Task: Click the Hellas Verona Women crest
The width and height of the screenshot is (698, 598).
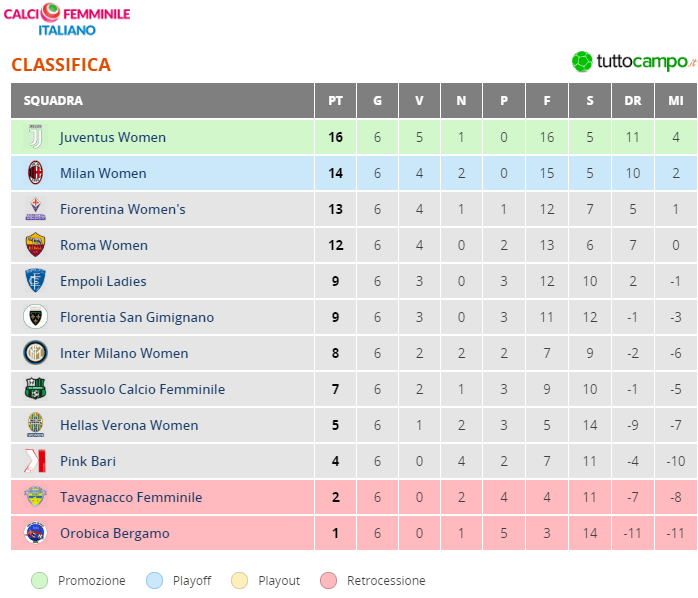Action: click(36, 425)
